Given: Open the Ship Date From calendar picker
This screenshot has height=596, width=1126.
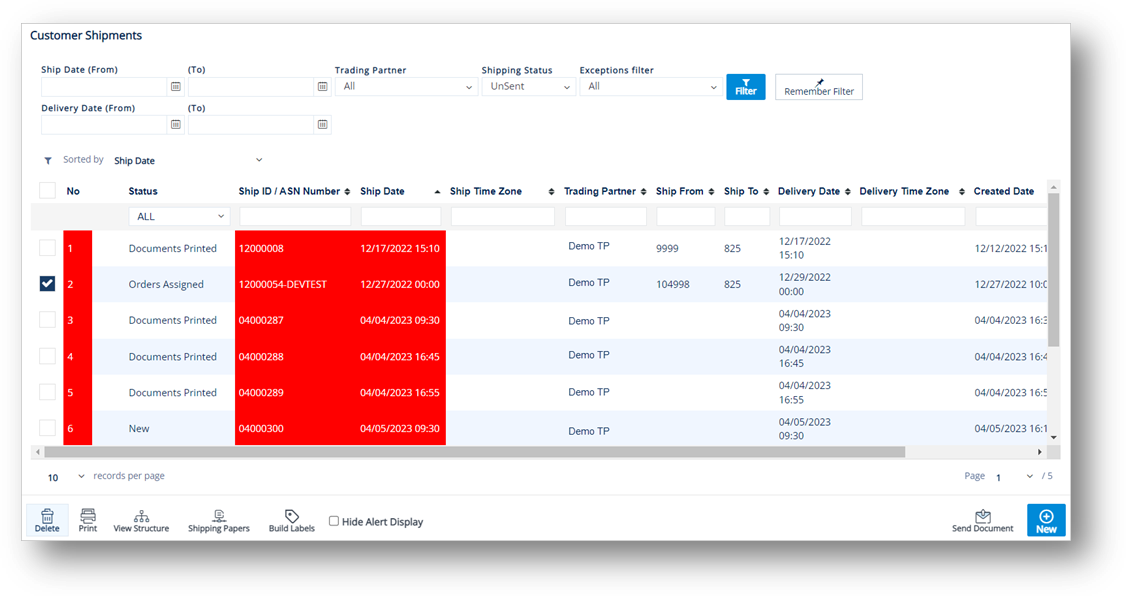Looking at the screenshot, I should point(175,87).
